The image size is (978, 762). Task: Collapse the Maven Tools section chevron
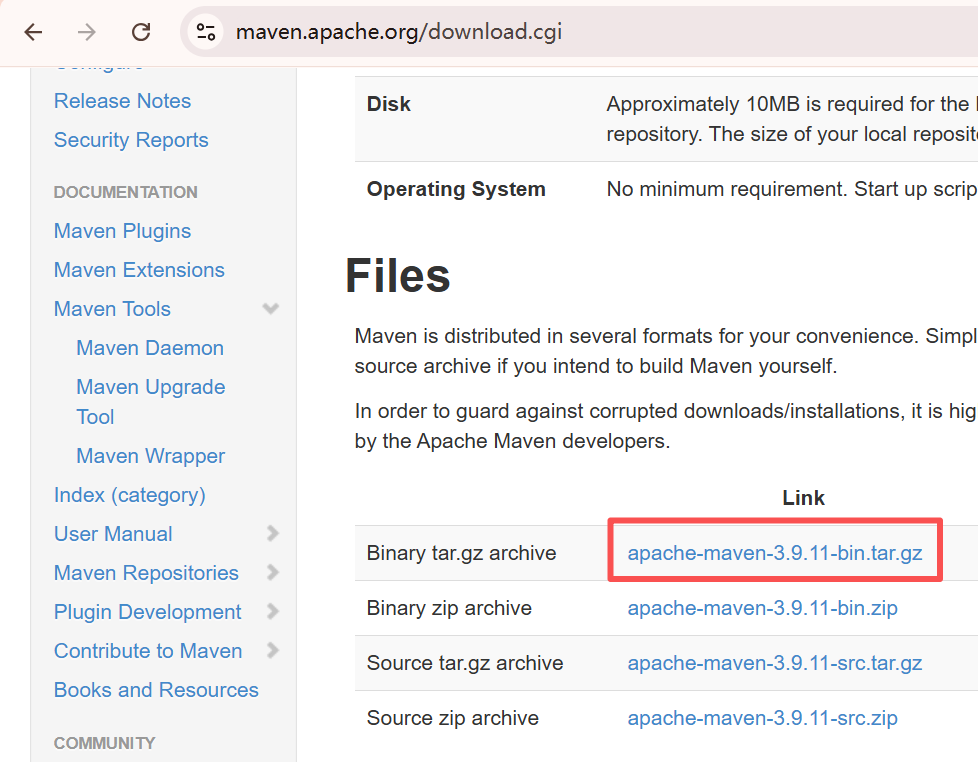pos(270,309)
